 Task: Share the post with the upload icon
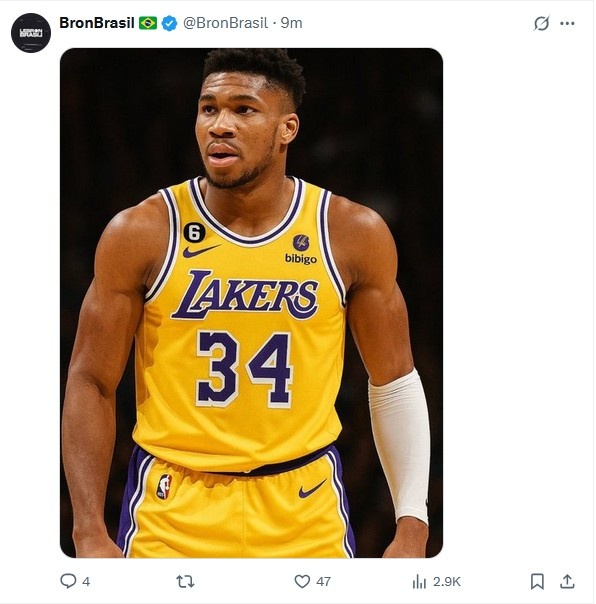pyautogui.click(x=567, y=581)
